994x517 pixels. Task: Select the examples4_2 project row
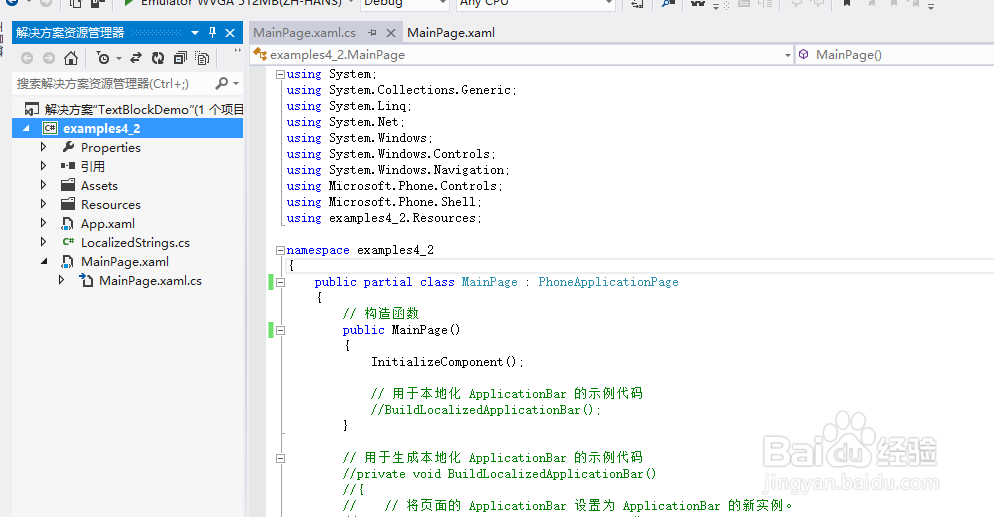(127, 129)
